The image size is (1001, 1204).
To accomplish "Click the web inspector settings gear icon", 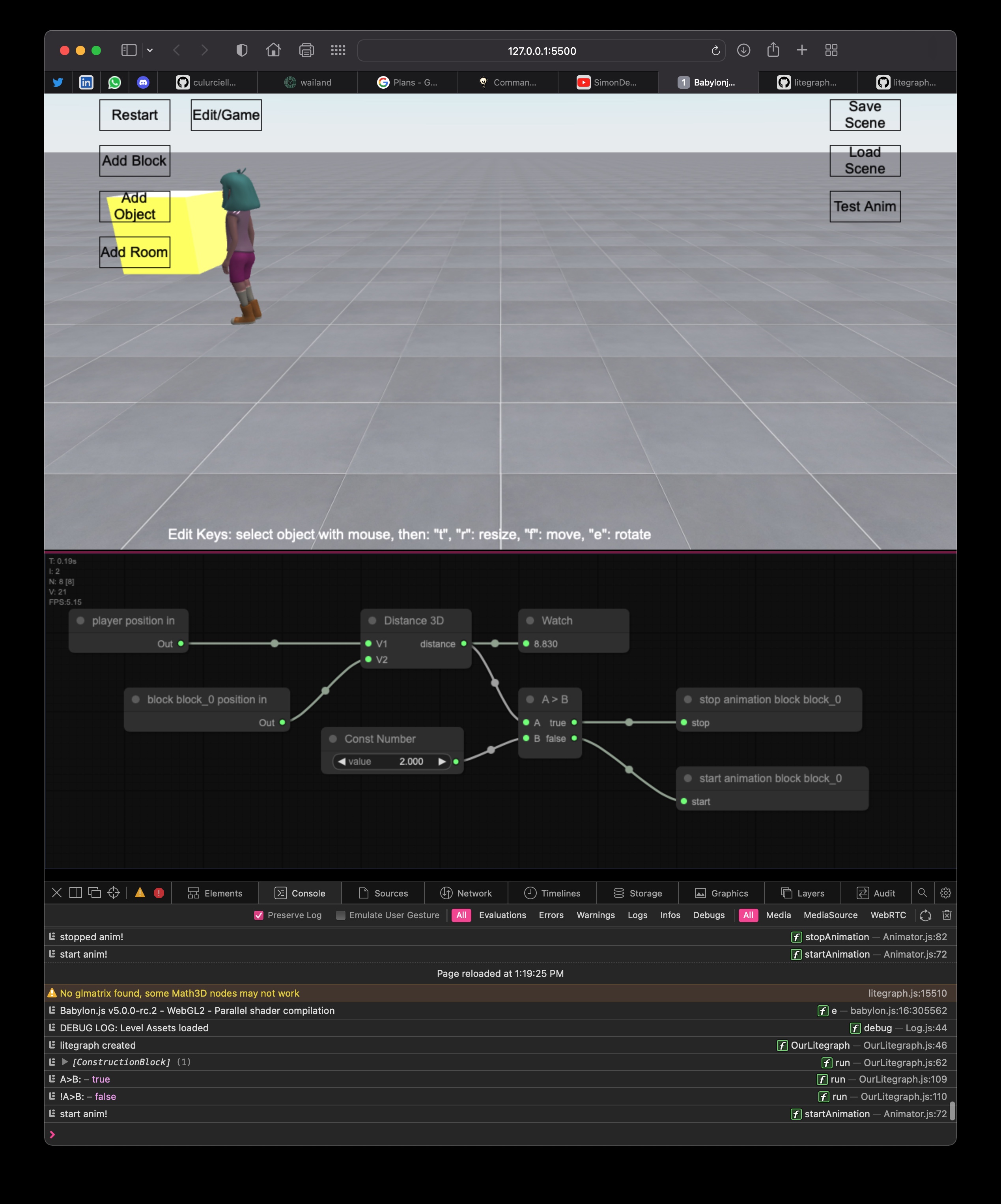I will point(945,893).
